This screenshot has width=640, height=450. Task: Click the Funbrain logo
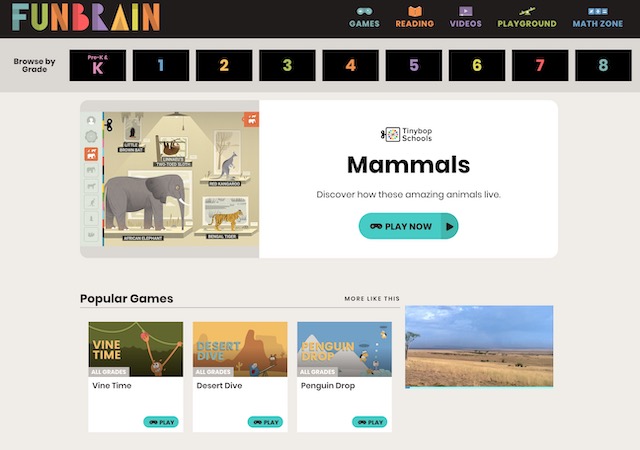click(x=86, y=17)
